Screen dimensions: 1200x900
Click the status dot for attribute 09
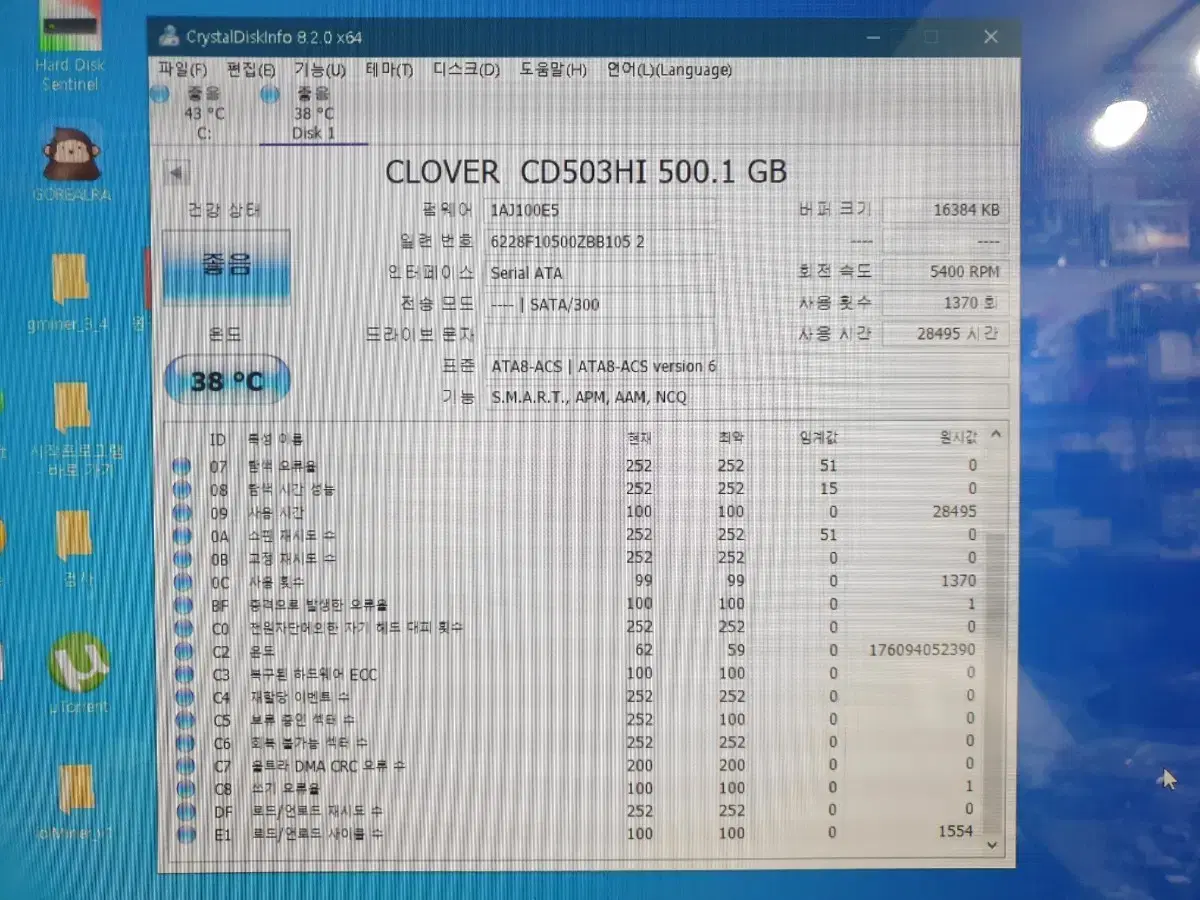tap(182, 512)
